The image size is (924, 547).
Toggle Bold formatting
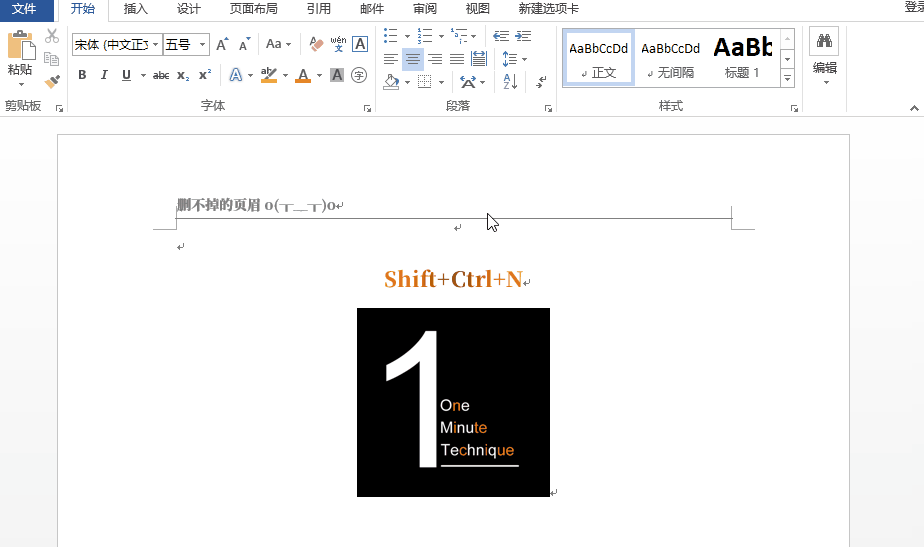pos(82,75)
